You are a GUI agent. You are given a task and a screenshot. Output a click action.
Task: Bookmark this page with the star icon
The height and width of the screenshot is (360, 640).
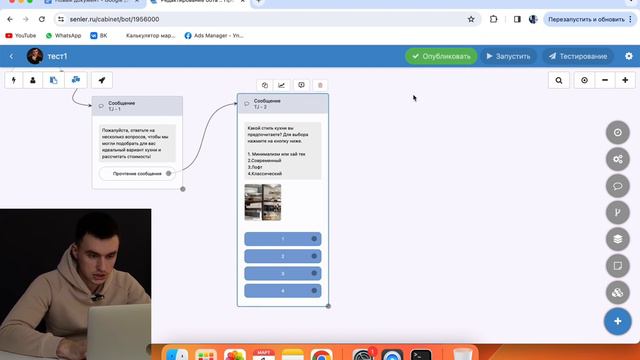[471, 19]
